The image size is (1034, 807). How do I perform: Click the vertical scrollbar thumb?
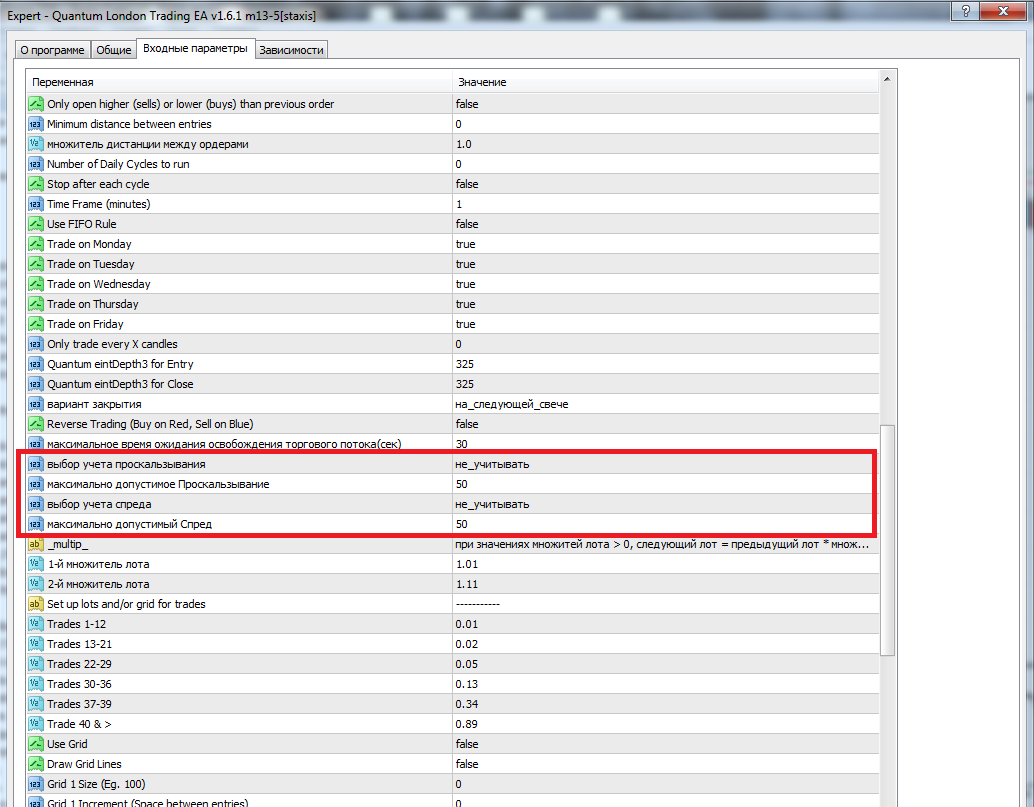[887, 540]
